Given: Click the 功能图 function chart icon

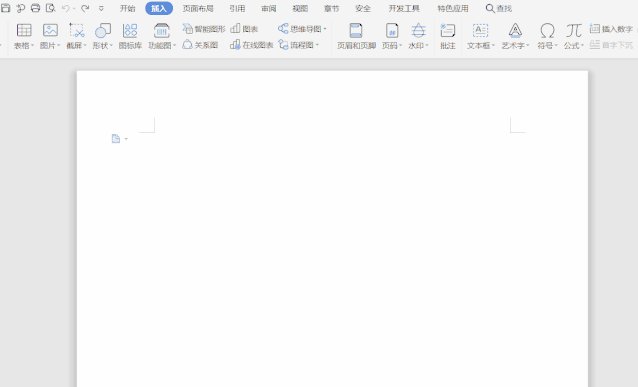Looking at the screenshot, I should coord(162,31).
